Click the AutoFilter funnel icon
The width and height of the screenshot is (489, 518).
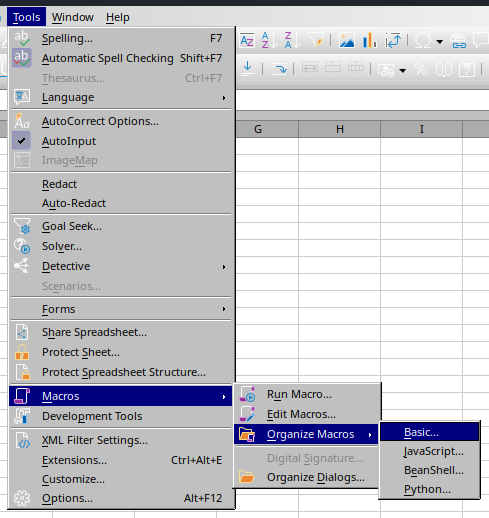point(315,40)
